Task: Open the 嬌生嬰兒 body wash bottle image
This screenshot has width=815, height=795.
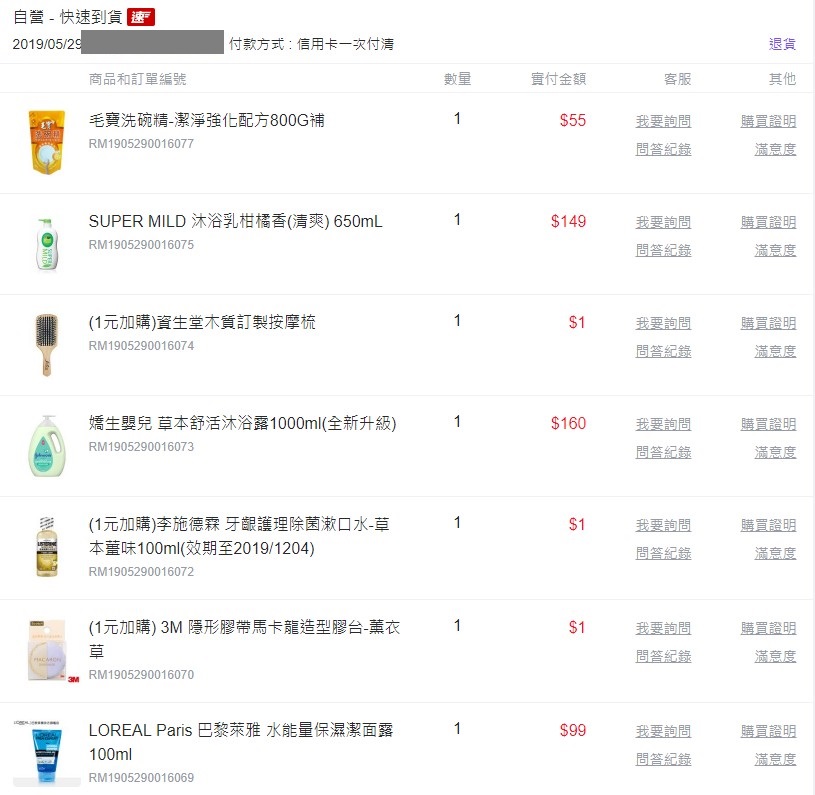Action: (x=46, y=446)
